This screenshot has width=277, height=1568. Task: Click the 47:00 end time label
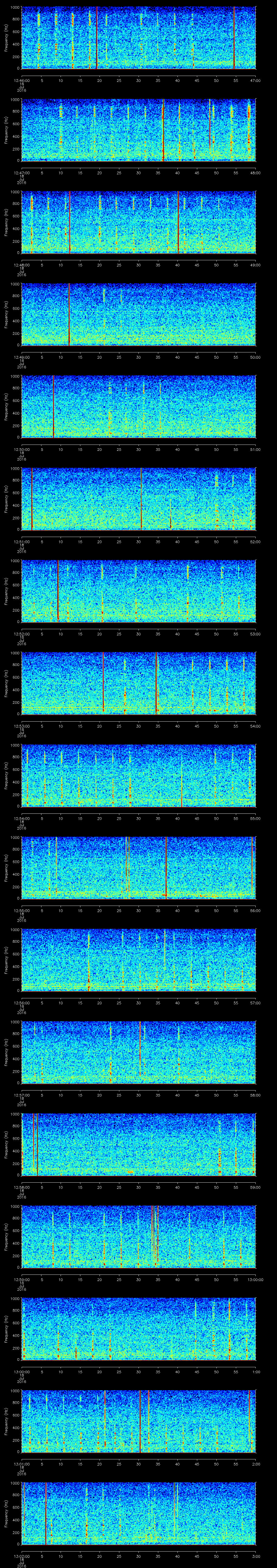click(x=255, y=80)
